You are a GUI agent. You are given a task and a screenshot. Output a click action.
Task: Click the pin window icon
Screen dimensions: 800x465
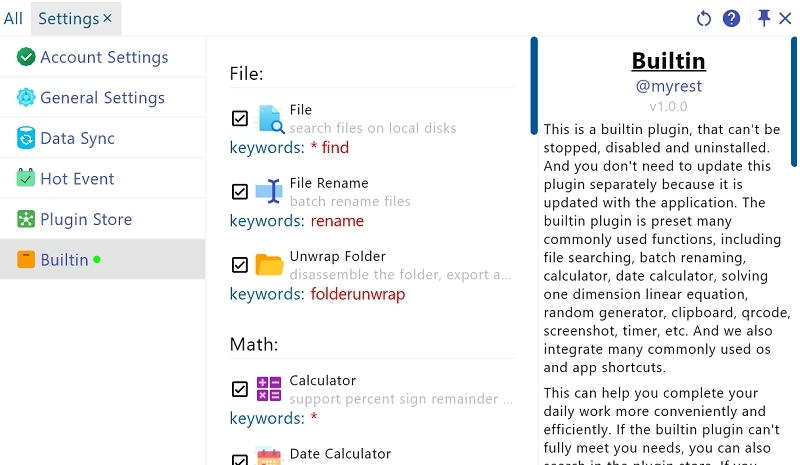(764, 18)
